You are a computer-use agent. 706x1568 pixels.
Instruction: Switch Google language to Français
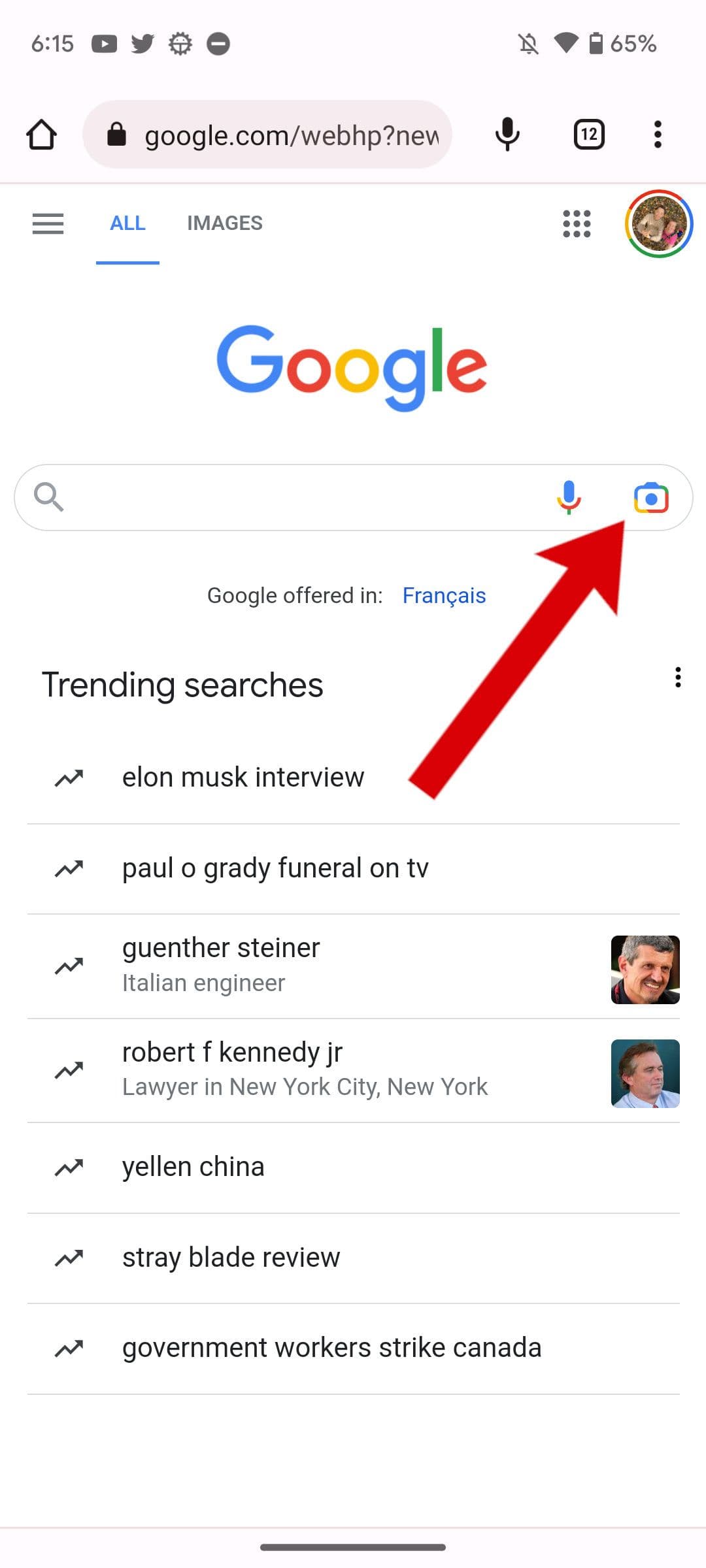[444, 596]
